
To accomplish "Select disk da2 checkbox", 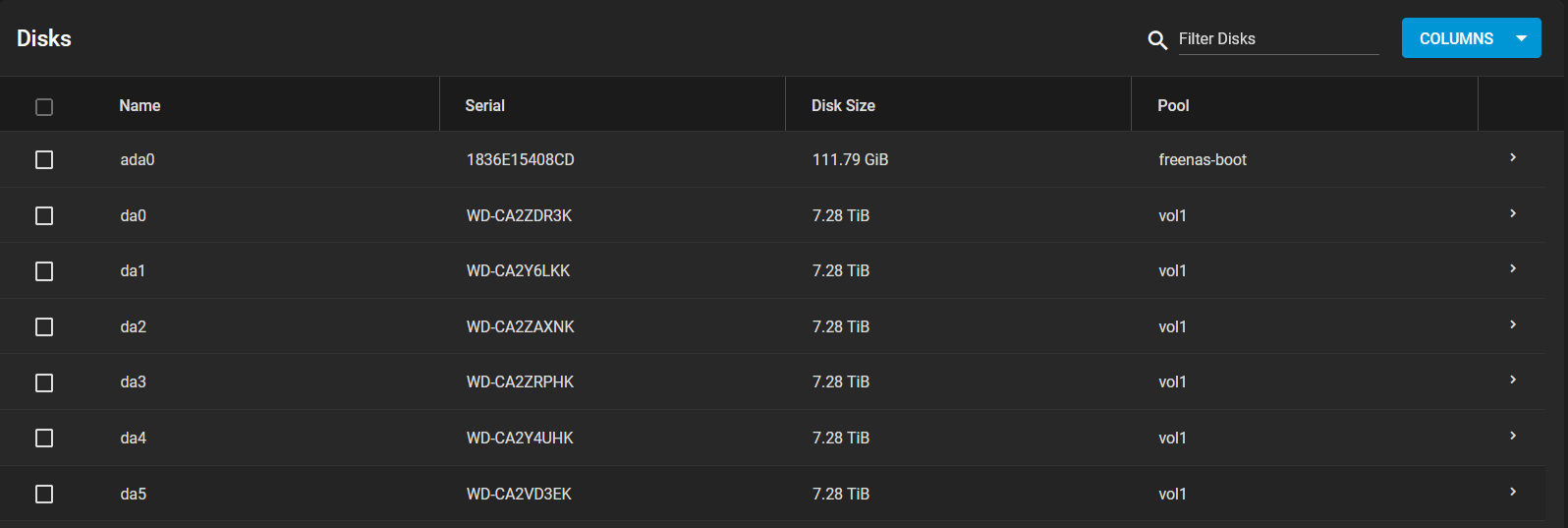I will 44,326.
